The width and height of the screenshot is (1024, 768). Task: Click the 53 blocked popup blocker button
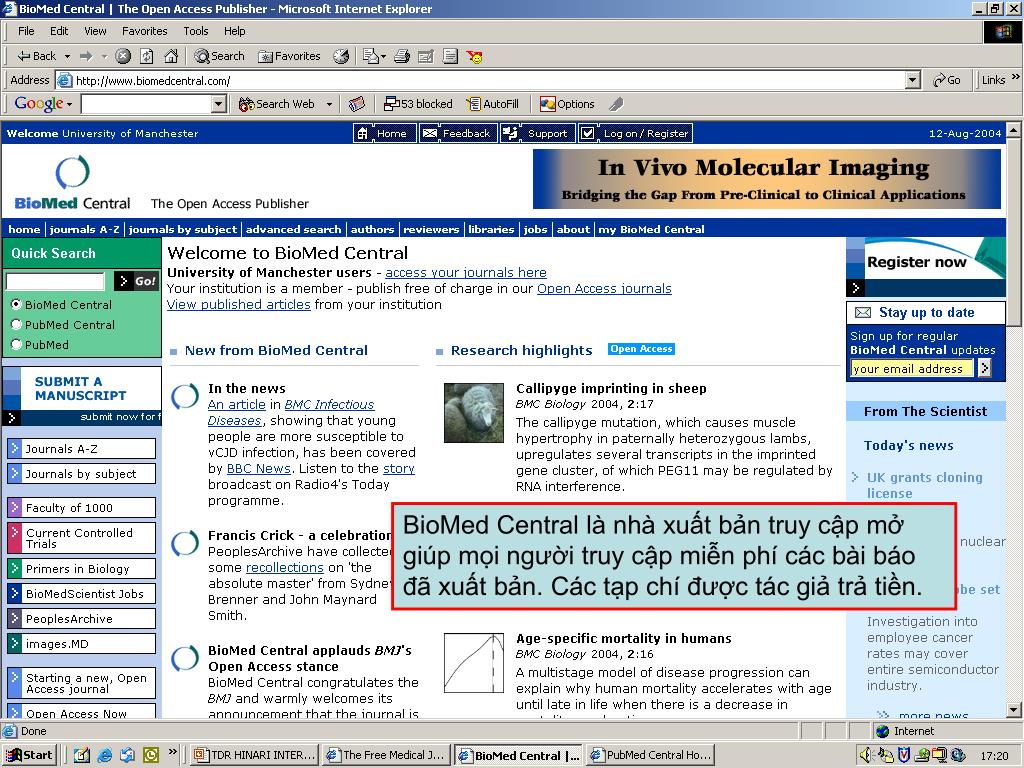419,104
